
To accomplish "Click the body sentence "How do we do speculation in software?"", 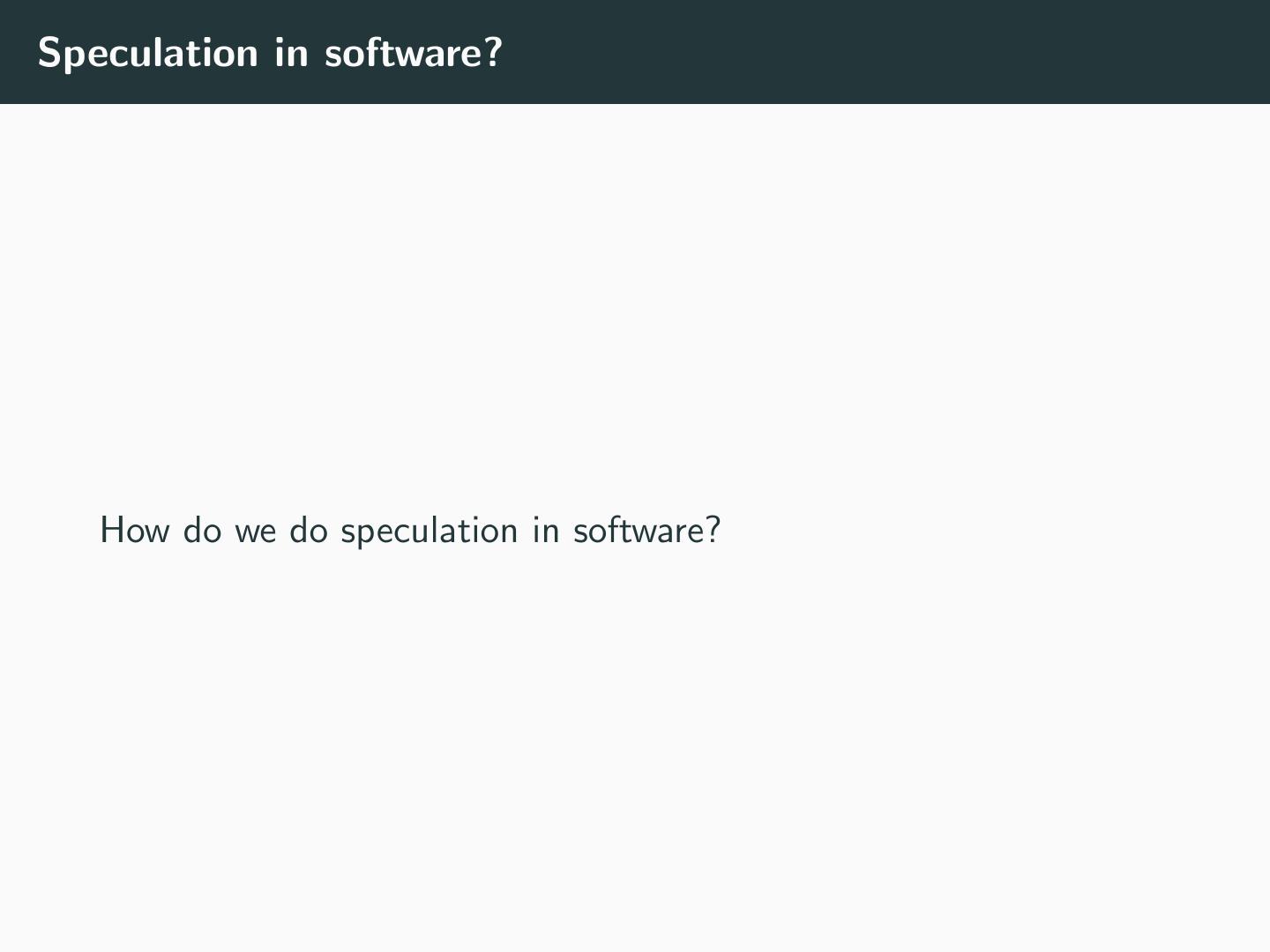I will [410, 531].
